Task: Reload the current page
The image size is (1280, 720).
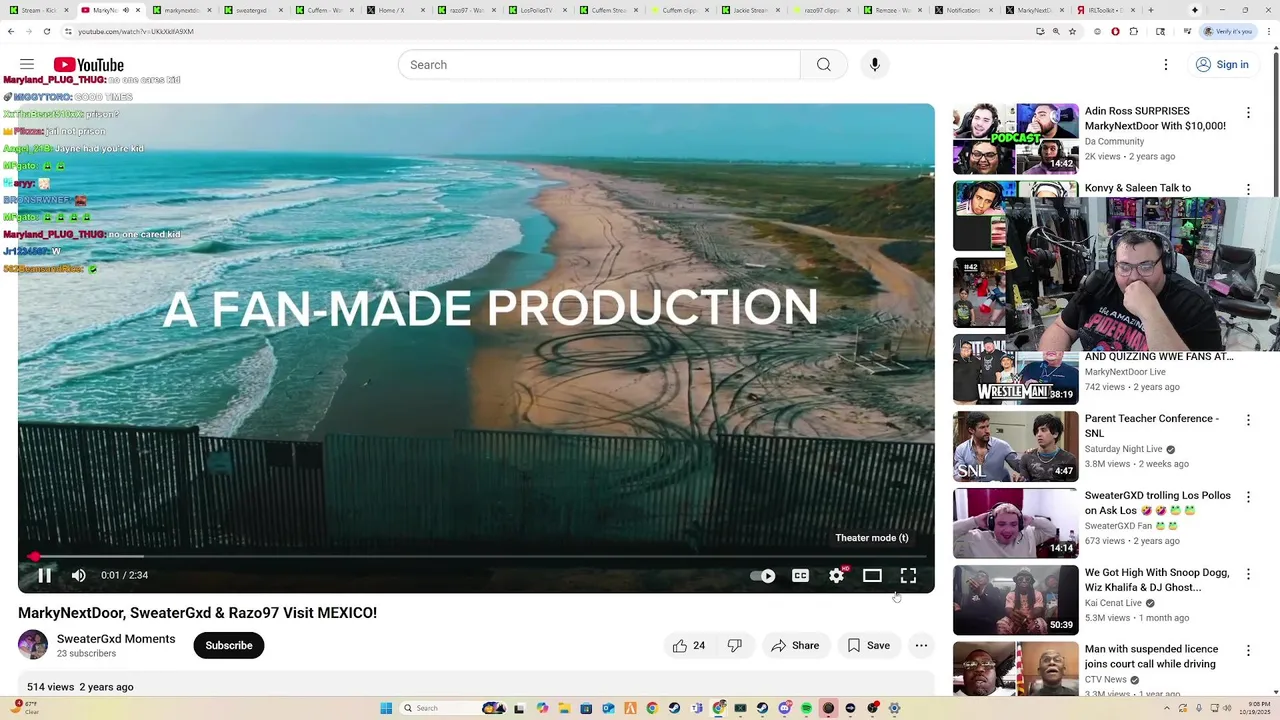Action: tap(46, 31)
